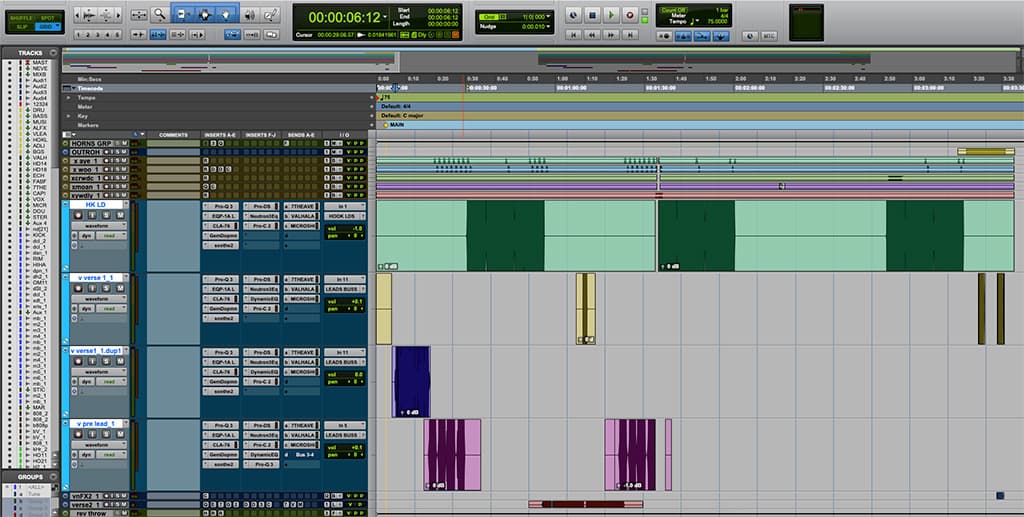Expand the Tempo ruler
Screen dimensions: 1024x517
click(68, 97)
